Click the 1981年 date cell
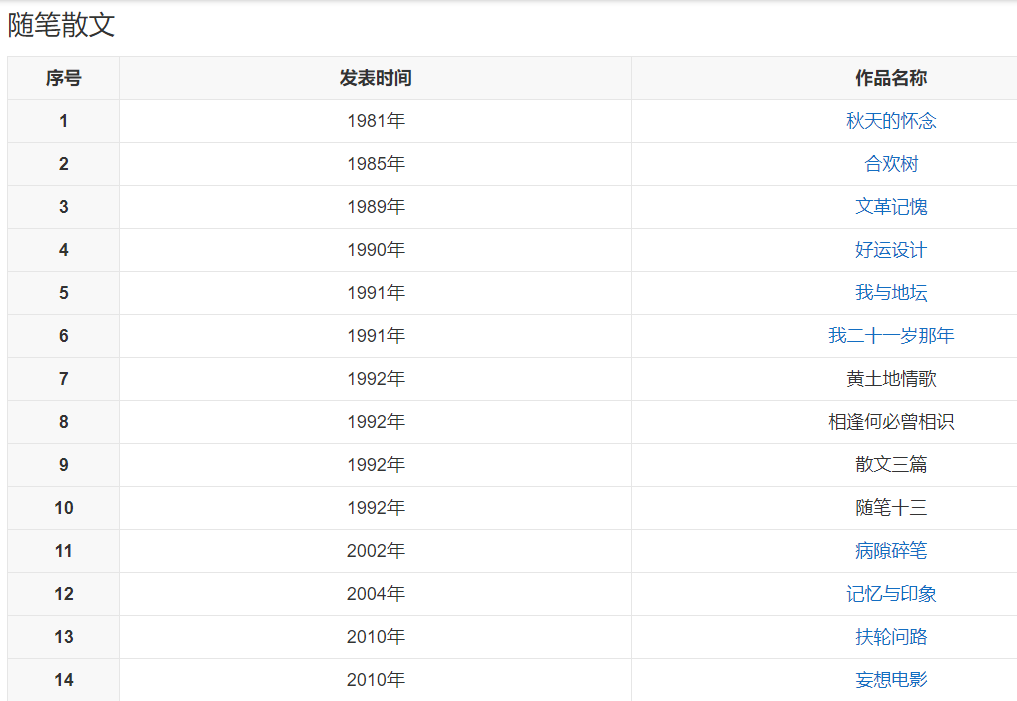The height and width of the screenshot is (701, 1017). pyautogui.click(x=375, y=121)
